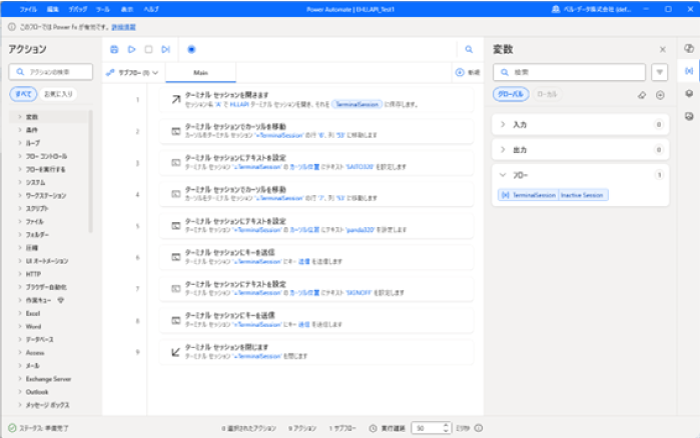Image resolution: width=700 pixels, height=438 pixels.
Task: Close the 変数 variables panel
Action: coord(661,49)
